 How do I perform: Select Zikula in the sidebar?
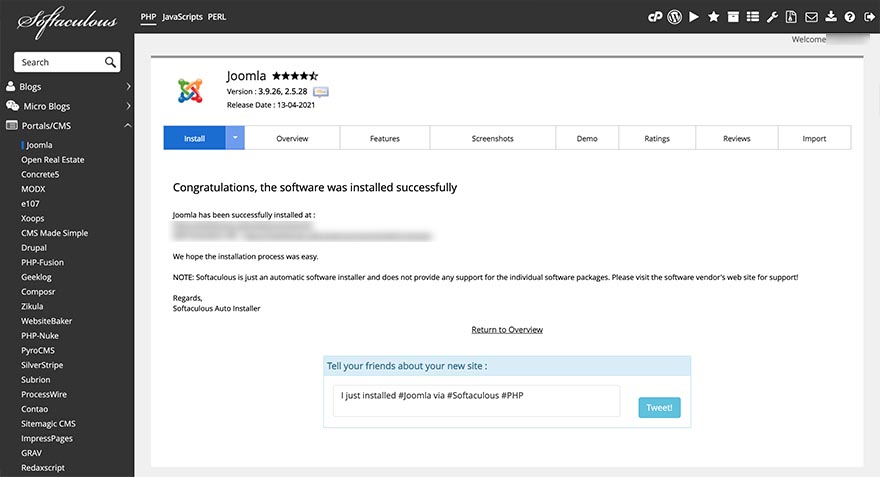pos(32,306)
